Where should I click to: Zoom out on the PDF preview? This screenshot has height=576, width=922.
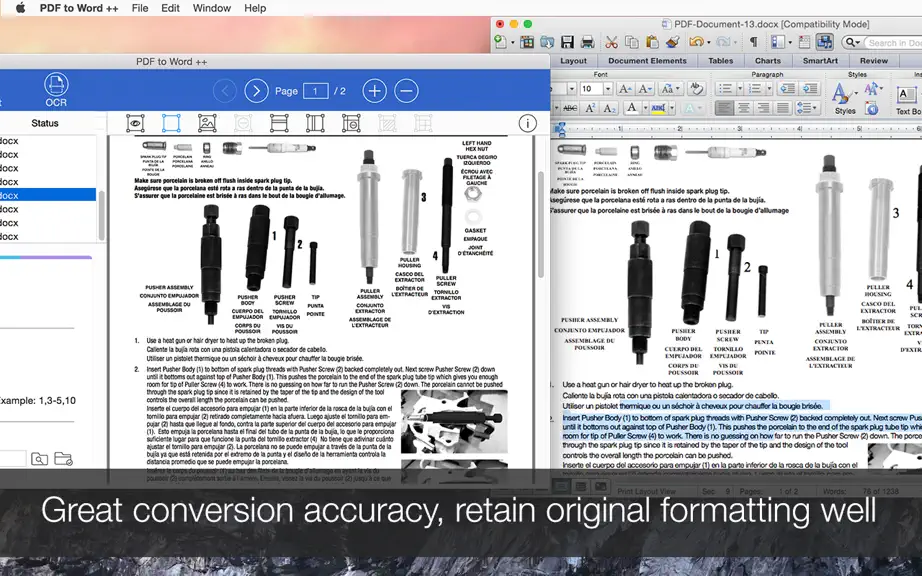point(406,91)
